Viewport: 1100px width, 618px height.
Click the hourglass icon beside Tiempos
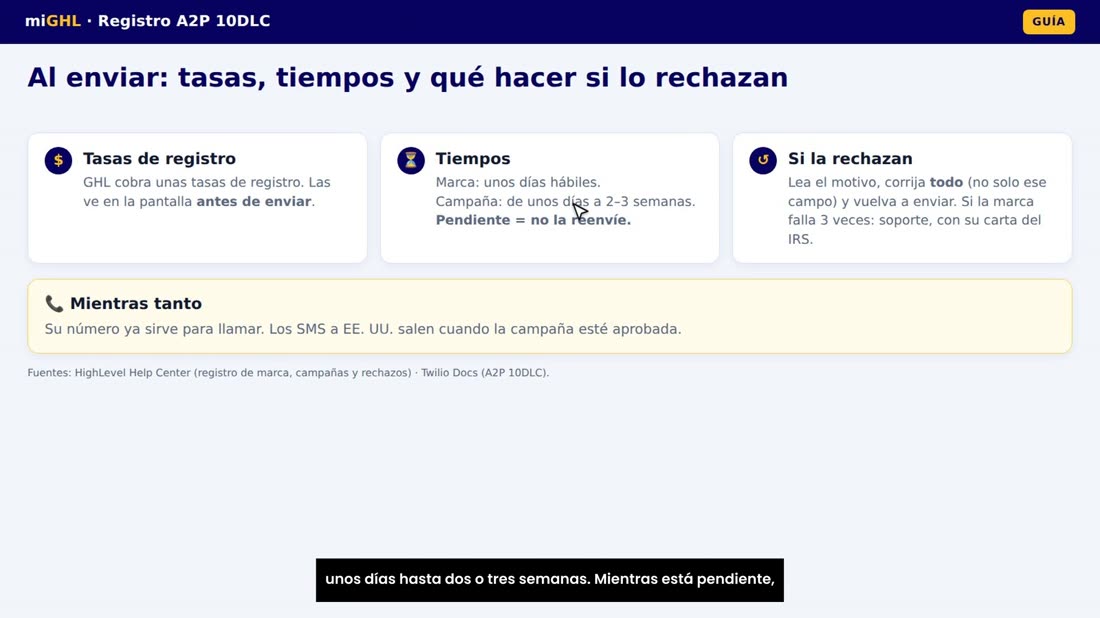tap(410, 160)
